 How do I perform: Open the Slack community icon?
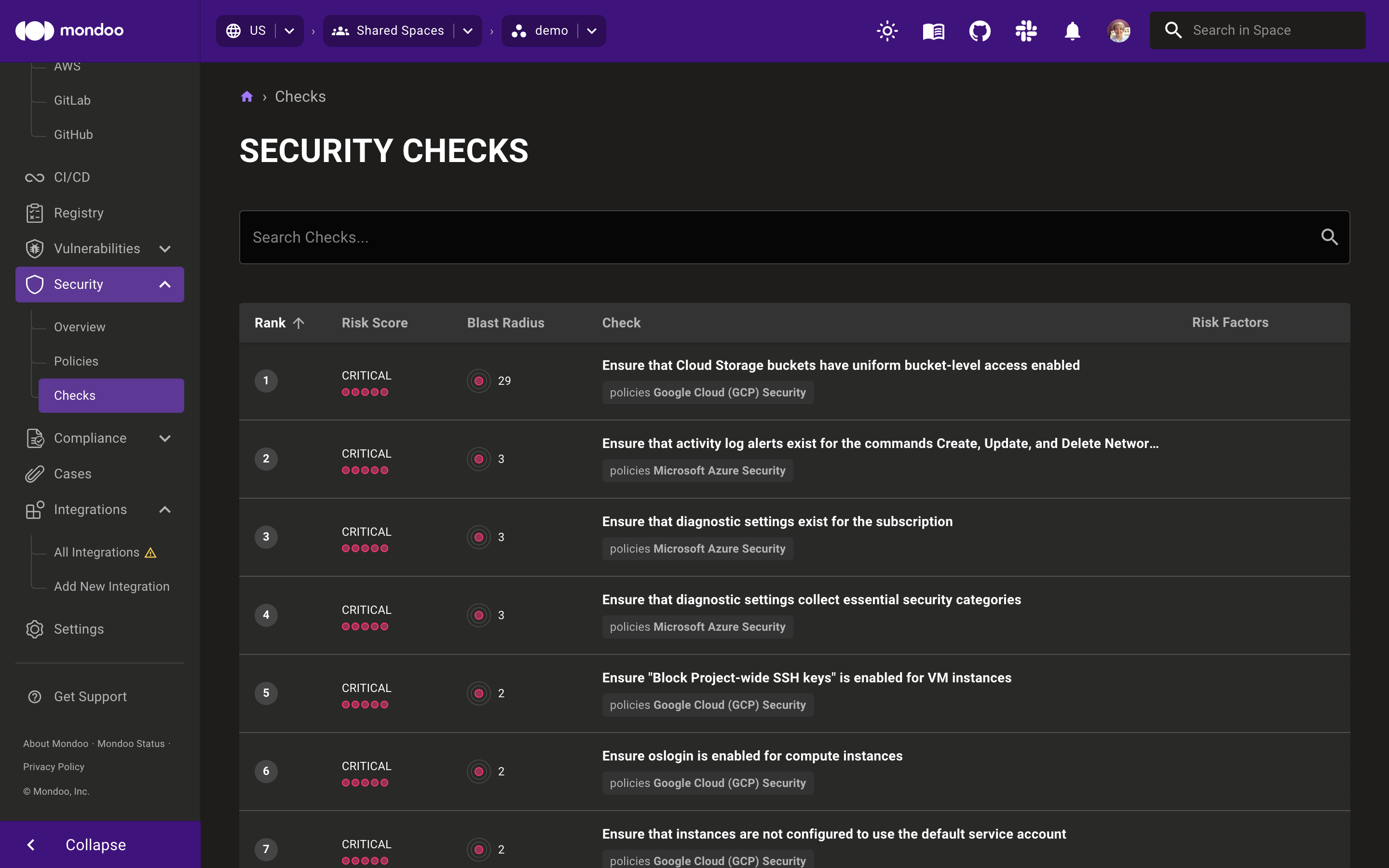point(1026,30)
